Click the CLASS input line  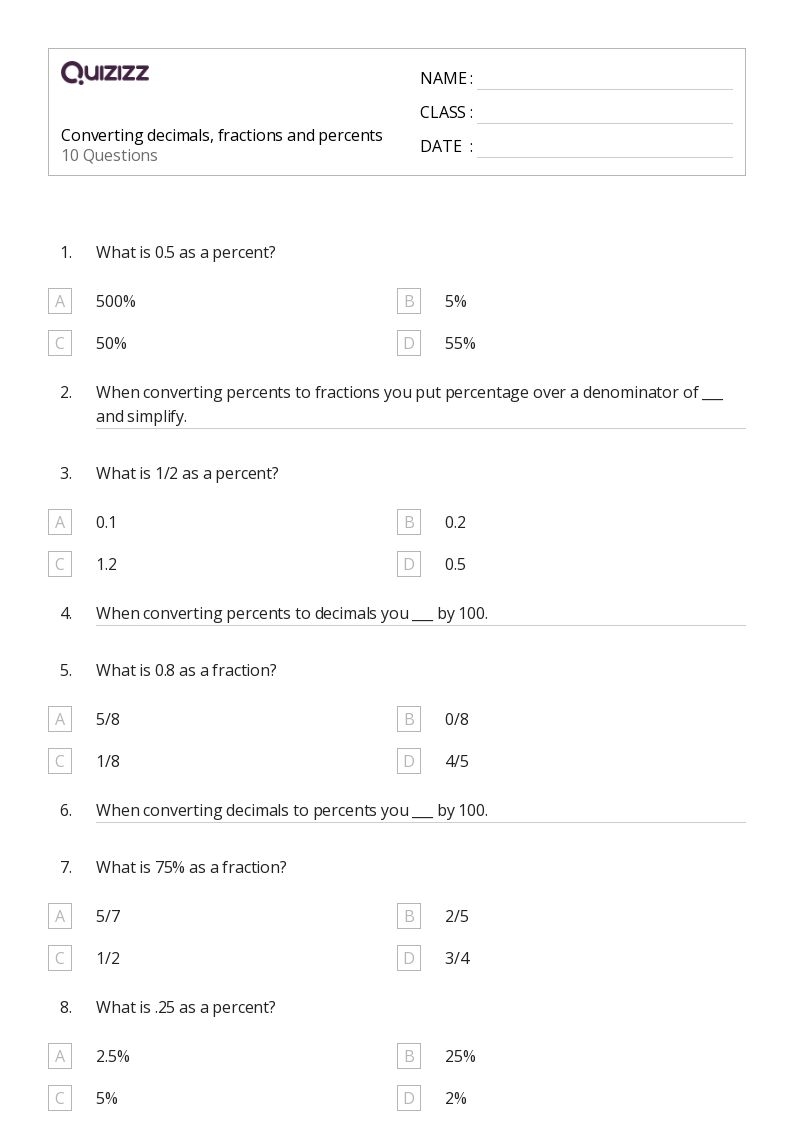point(604,113)
